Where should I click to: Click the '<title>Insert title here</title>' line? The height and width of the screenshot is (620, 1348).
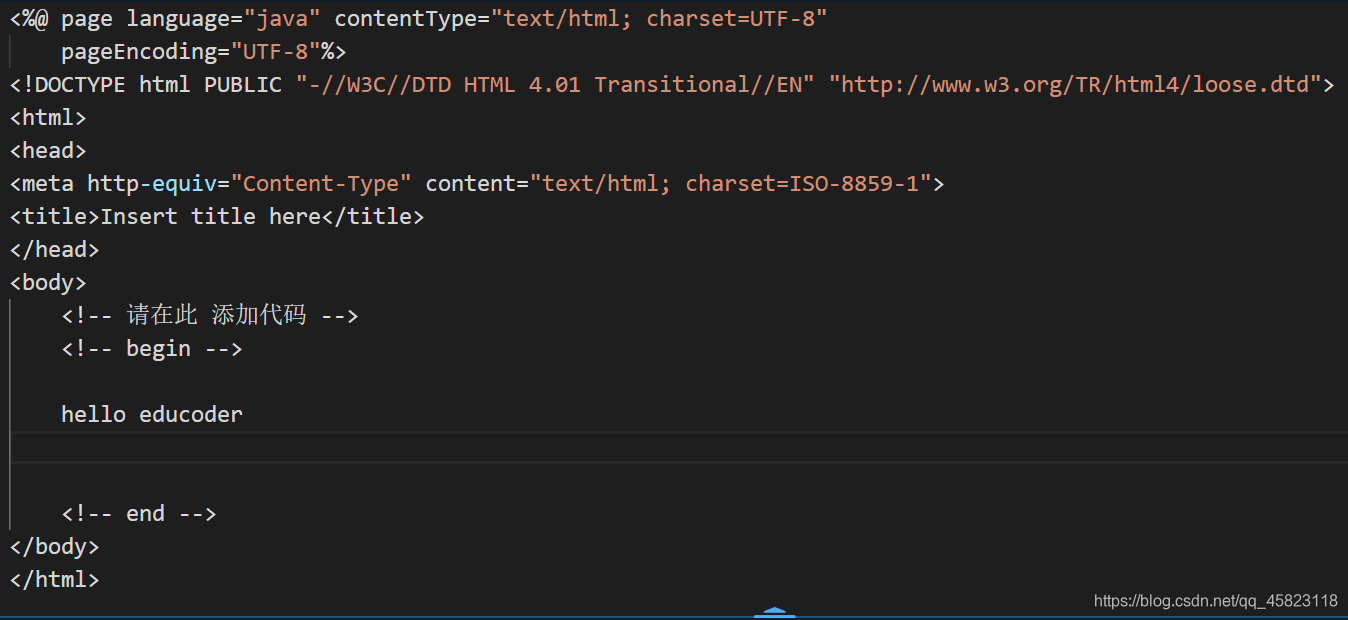click(217, 216)
